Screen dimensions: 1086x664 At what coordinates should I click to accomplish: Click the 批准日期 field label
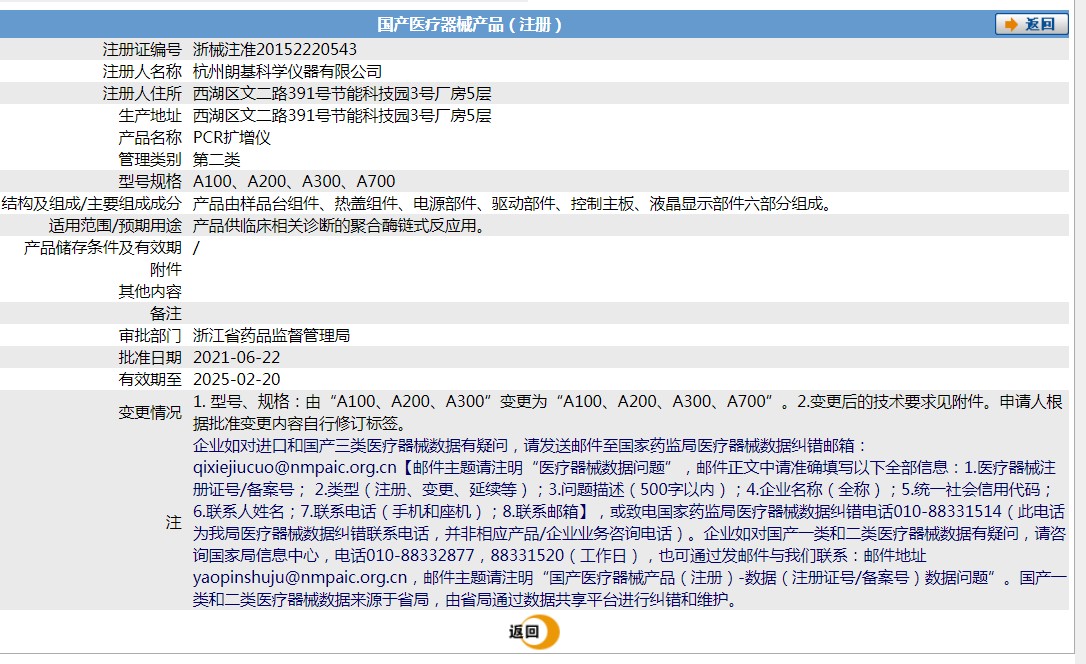[150, 357]
